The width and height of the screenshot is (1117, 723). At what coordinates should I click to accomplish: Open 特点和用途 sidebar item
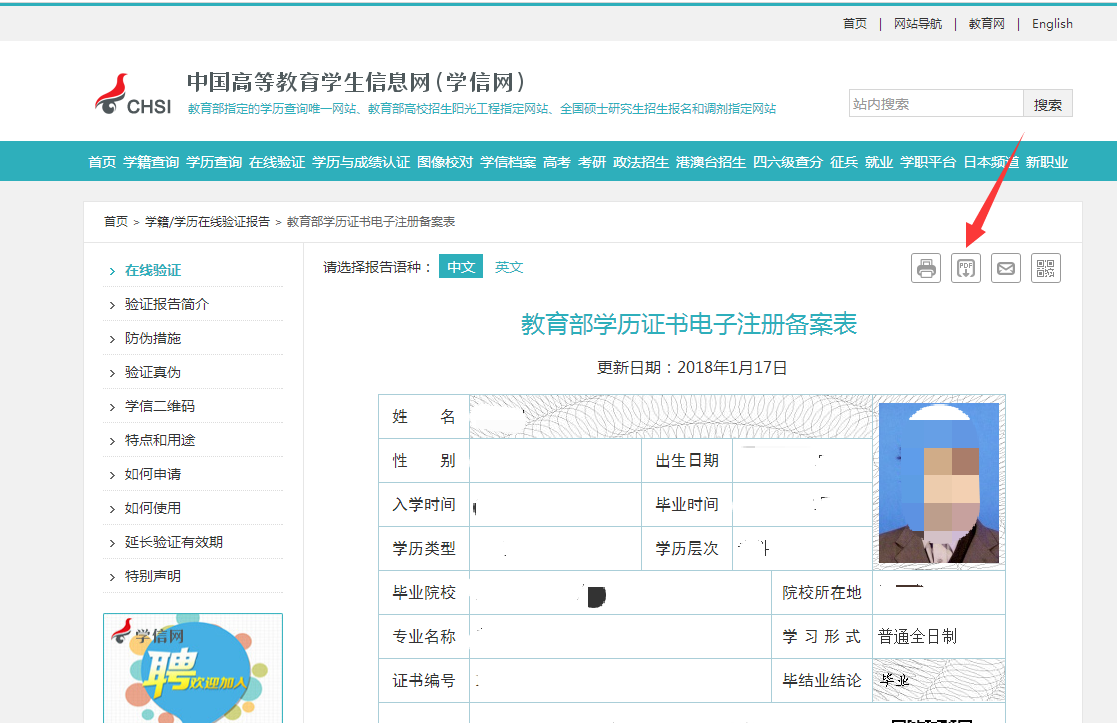click(160, 440)
